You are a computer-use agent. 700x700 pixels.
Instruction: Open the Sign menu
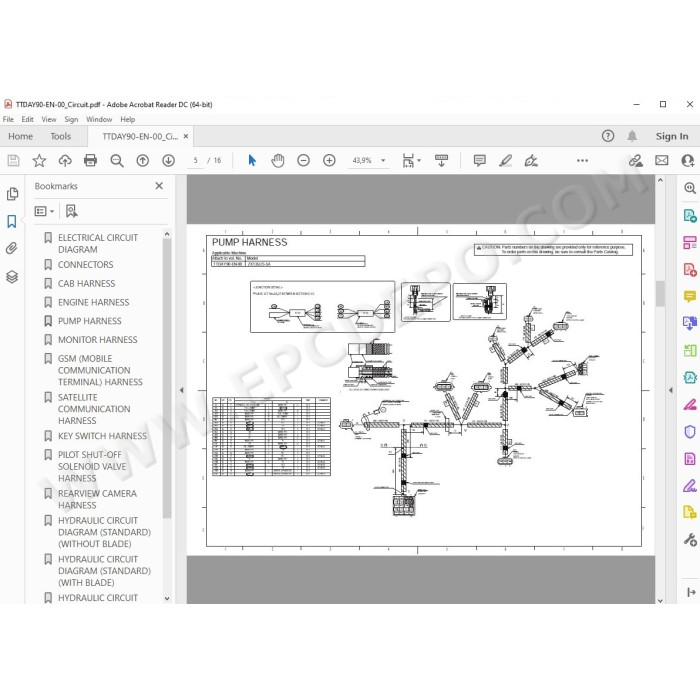coord(71,119)
